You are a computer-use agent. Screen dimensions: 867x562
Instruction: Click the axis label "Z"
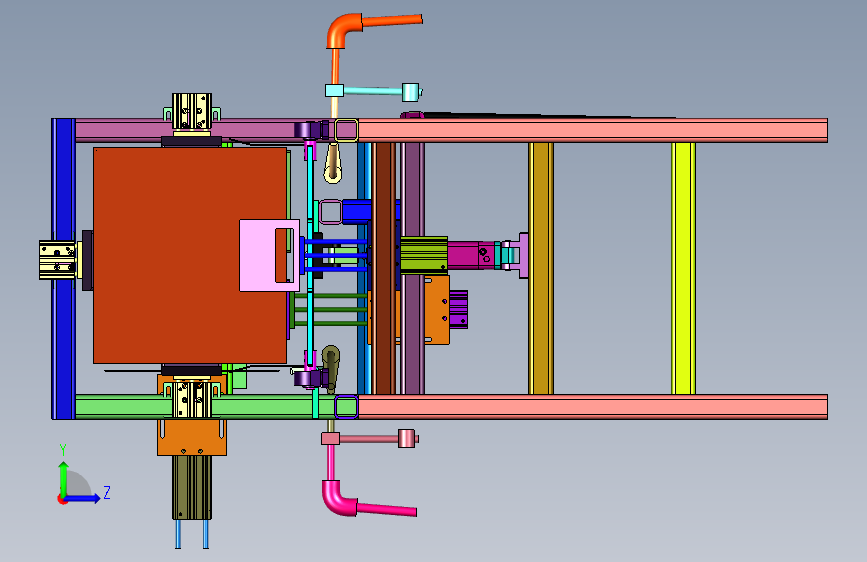pyautogui.click(x=107, y=492)
